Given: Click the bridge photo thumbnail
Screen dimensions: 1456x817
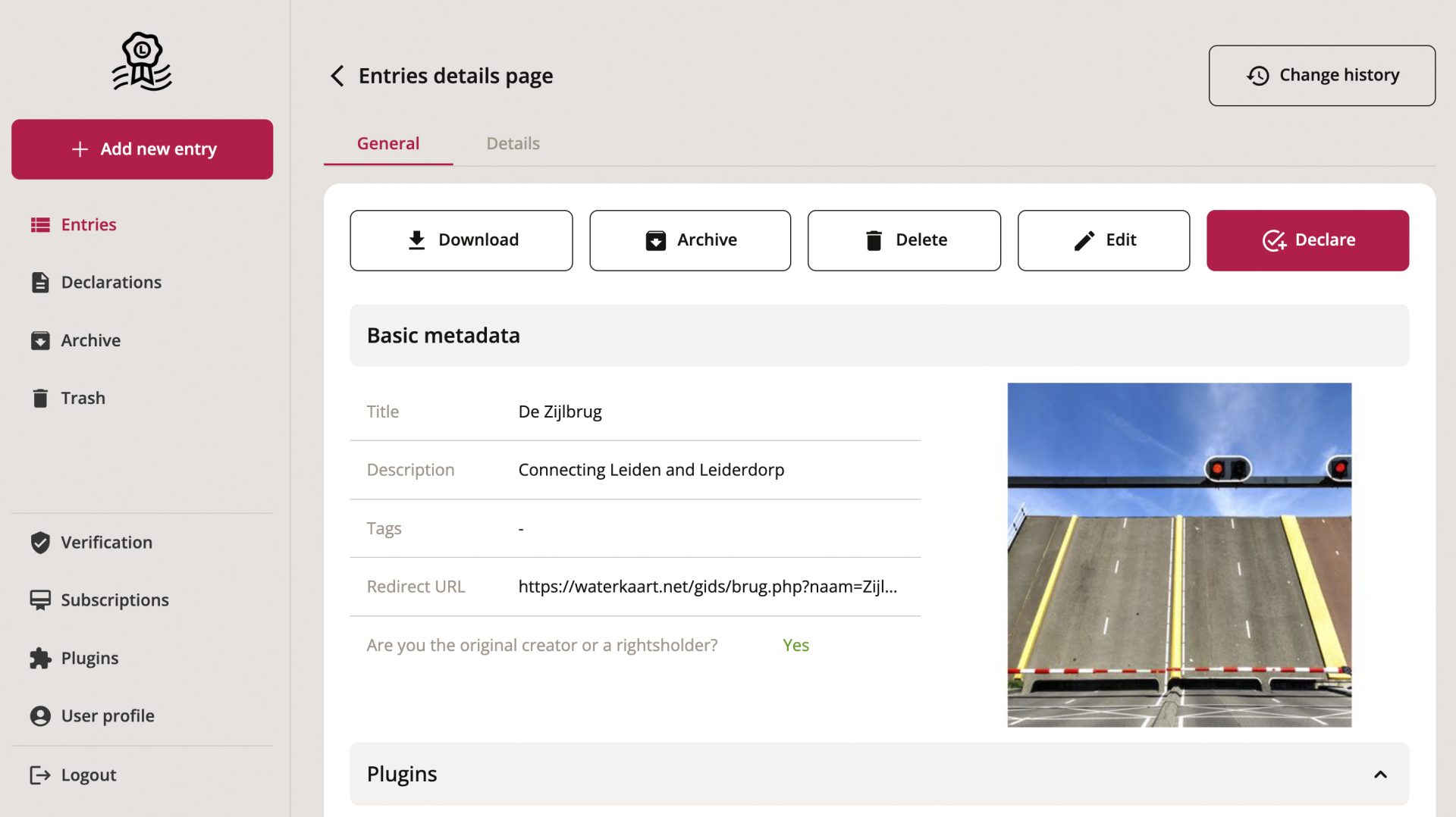Looking at the screenshot, I should pyautogui.click(x=1178, y=555).
